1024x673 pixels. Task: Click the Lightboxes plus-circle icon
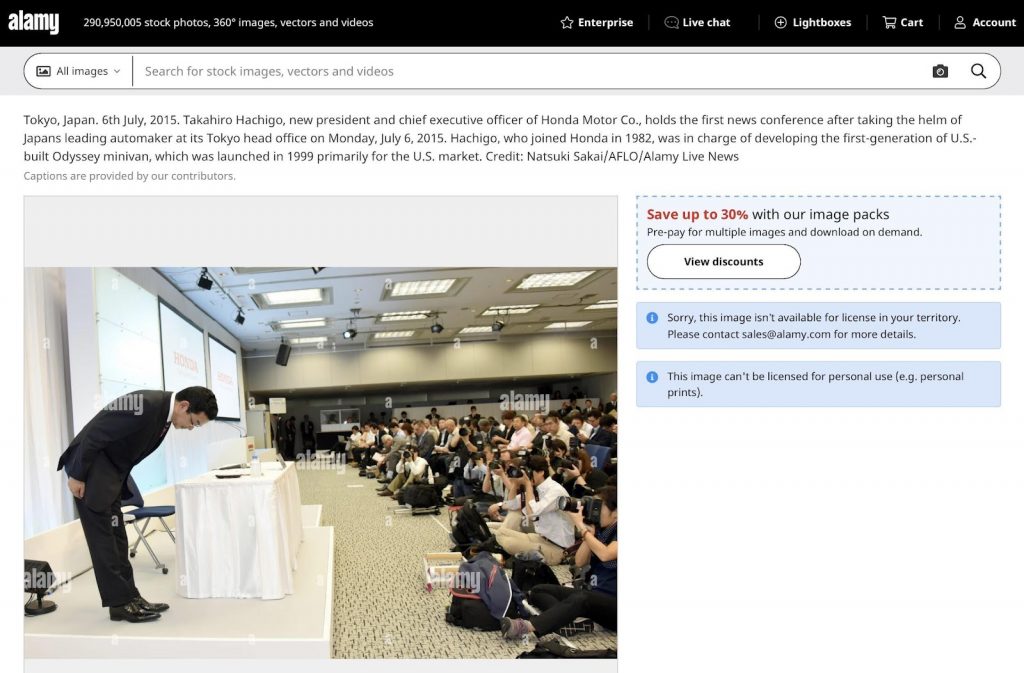coord(780,22)
